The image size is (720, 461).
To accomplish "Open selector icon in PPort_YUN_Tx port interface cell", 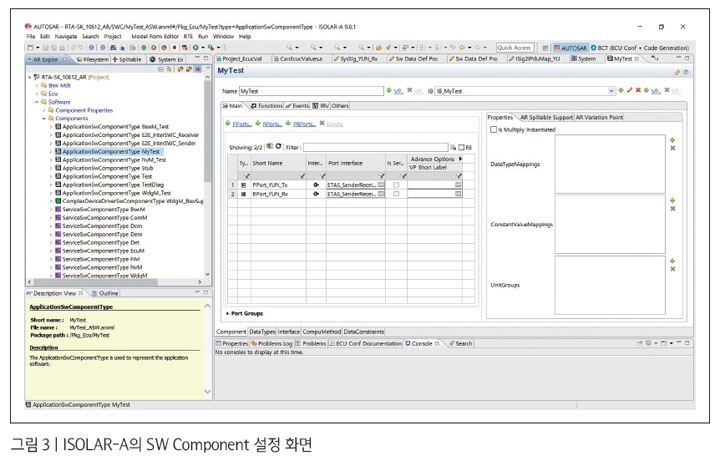I will (381, 185).
